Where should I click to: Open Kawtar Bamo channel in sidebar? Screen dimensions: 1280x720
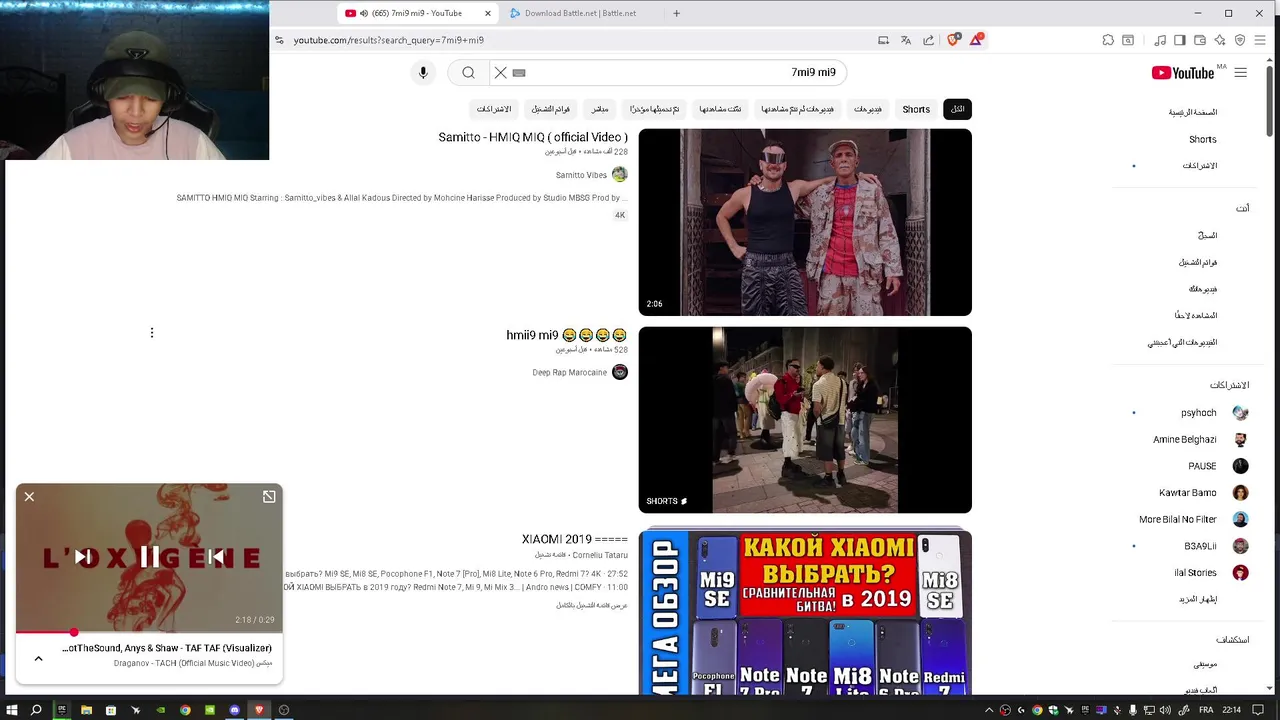click(1188, 493)
